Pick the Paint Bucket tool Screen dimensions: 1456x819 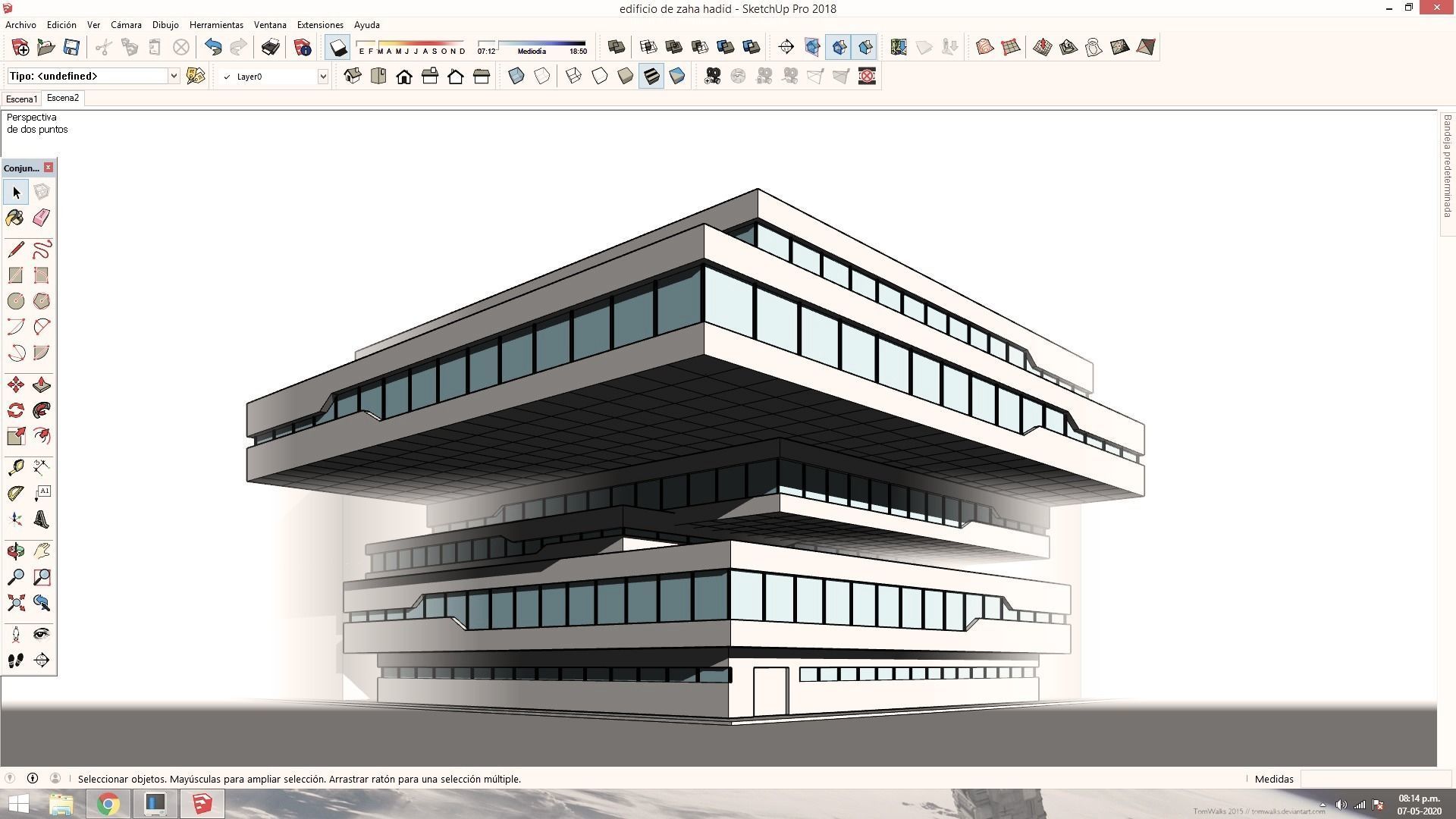pos(16,218)
